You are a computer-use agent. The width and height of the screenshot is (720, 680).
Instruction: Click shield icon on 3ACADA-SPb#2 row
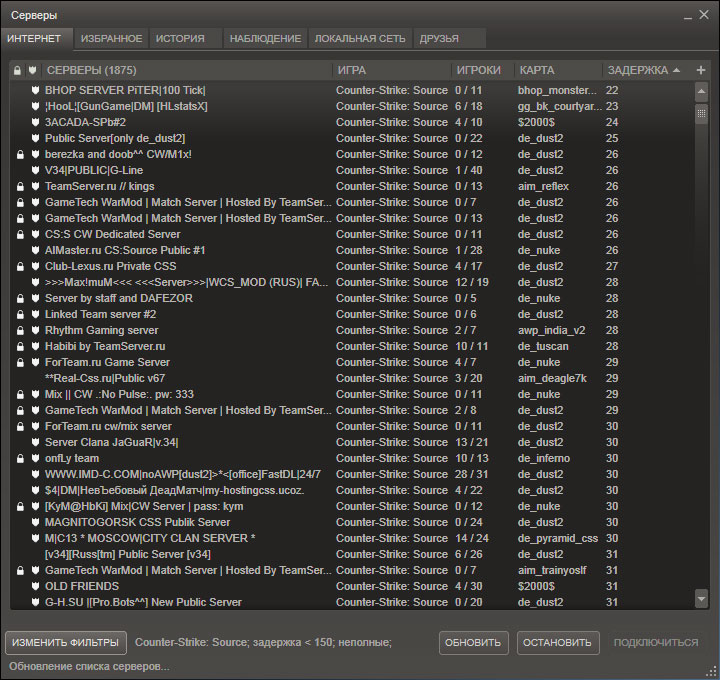pos(35,122)
